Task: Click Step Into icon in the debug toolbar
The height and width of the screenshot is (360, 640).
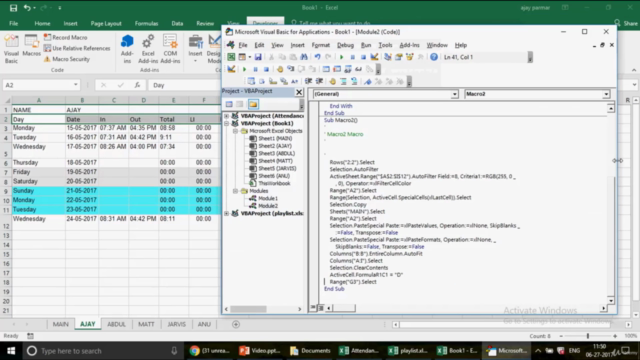Action: click(291, 69)
